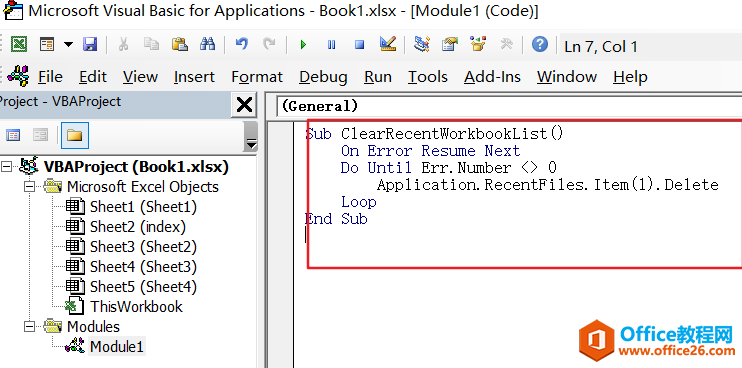Open the Insert menu
This screenshot has height=368, width=742.
[194, 77]
